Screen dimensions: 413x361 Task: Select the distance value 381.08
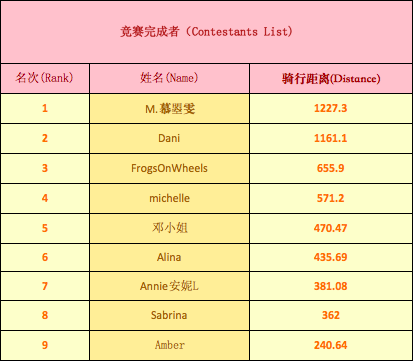click(331, 286)
